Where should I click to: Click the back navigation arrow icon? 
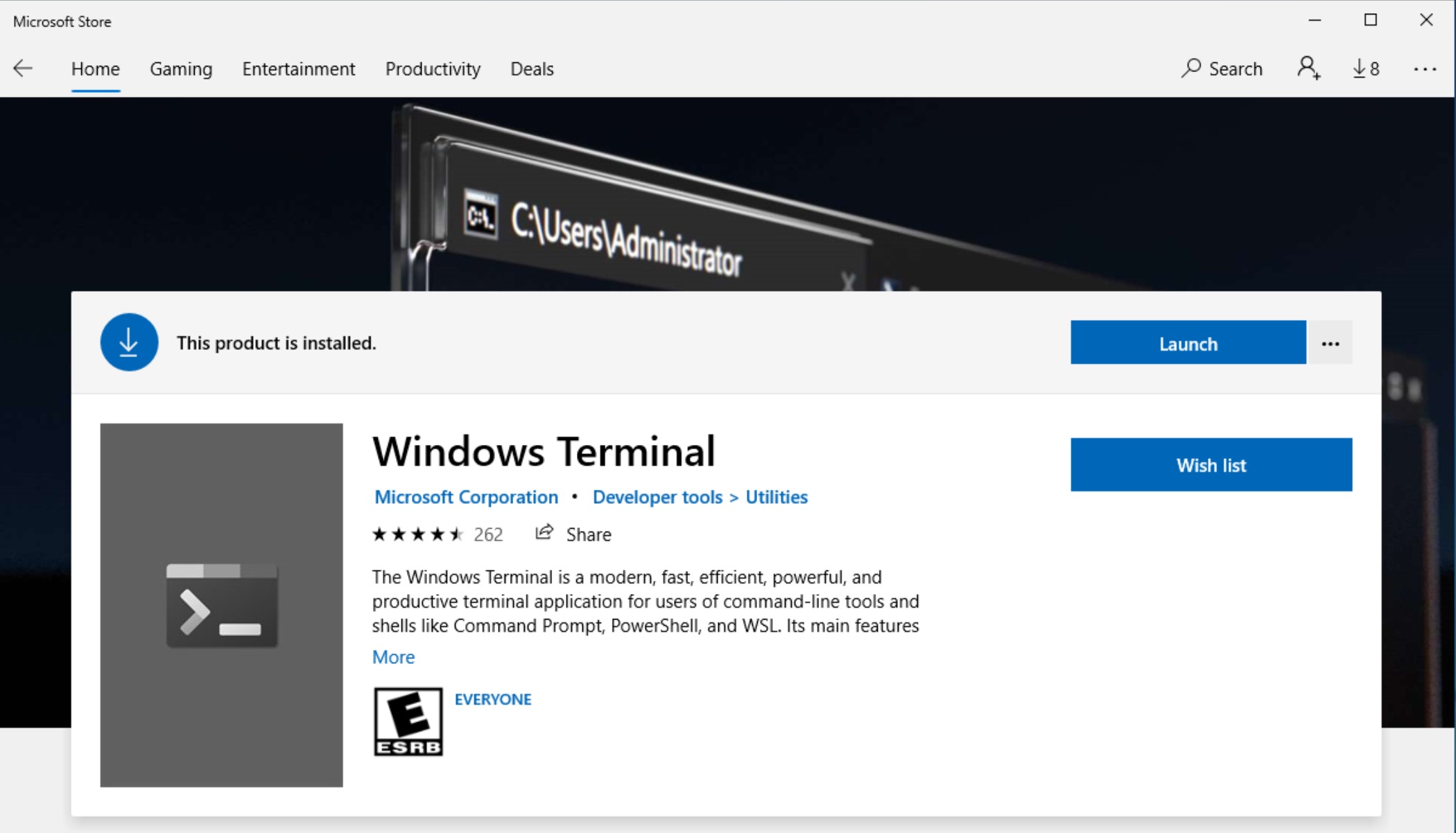(23, 68)
